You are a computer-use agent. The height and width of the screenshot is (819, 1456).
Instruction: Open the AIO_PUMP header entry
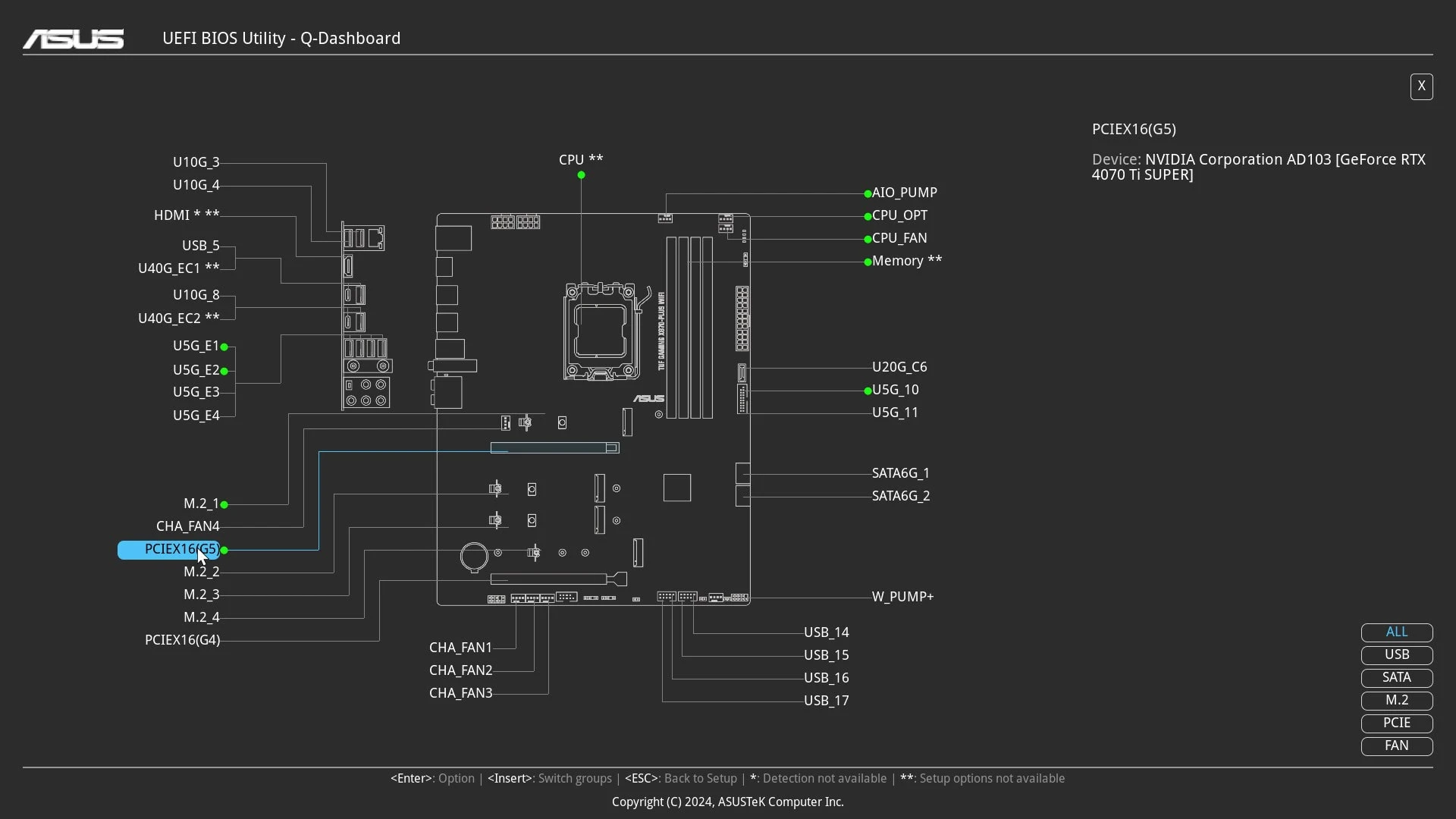(x=904, y=193)
